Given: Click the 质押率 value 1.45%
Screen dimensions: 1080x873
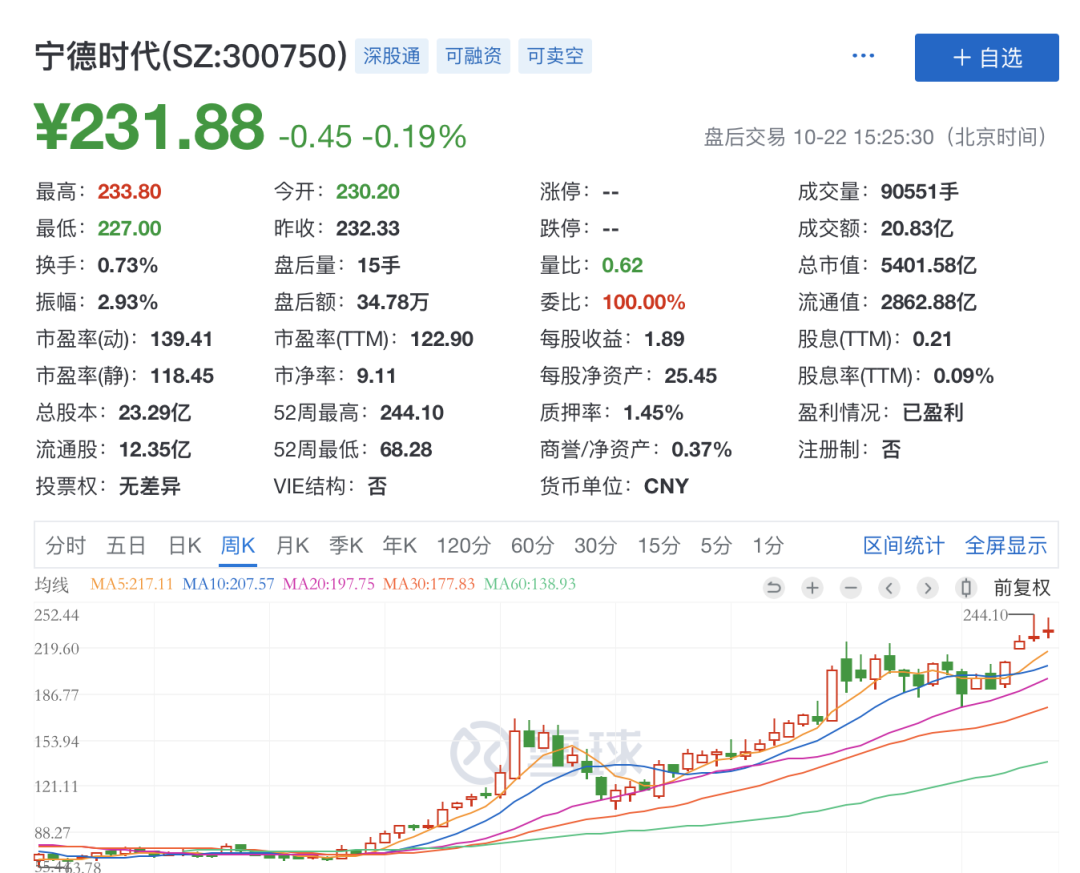Looking at the screenshot, I should coord(654,413).
